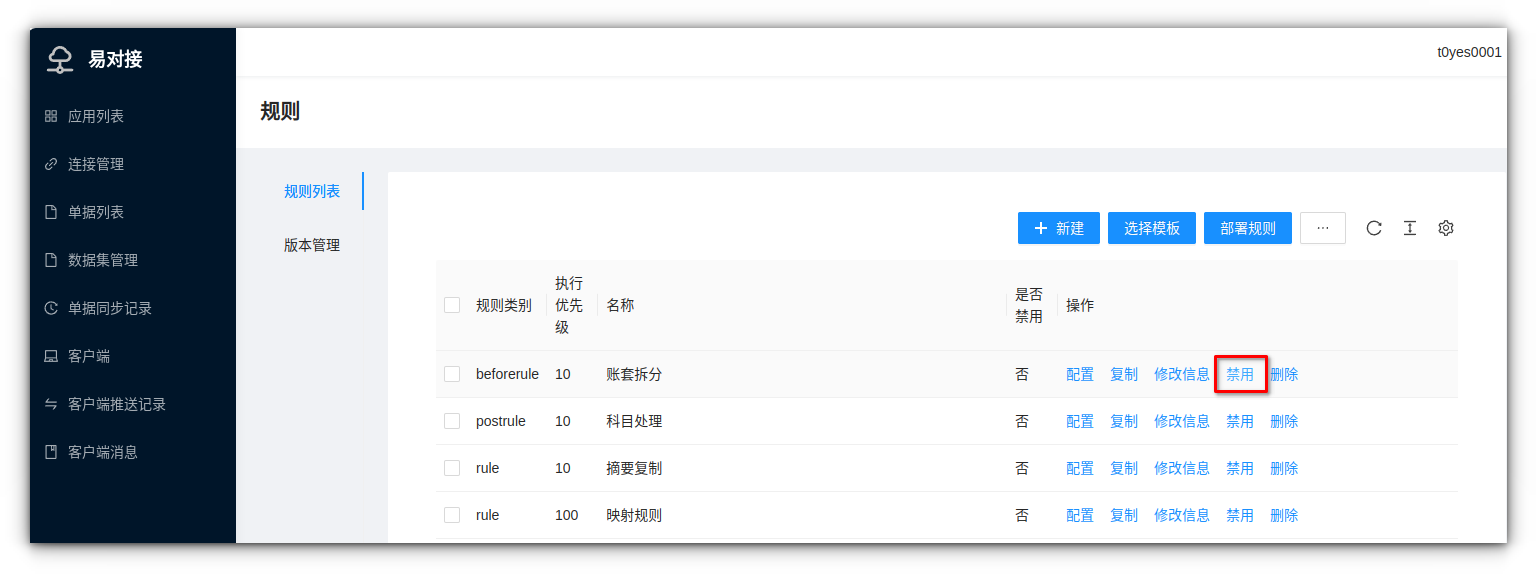Image resolution: width=1537 pixels, height=575 pixels.
Task: Open 客户端推送记录 in the sidebar
Action: [x=116, y=404]
